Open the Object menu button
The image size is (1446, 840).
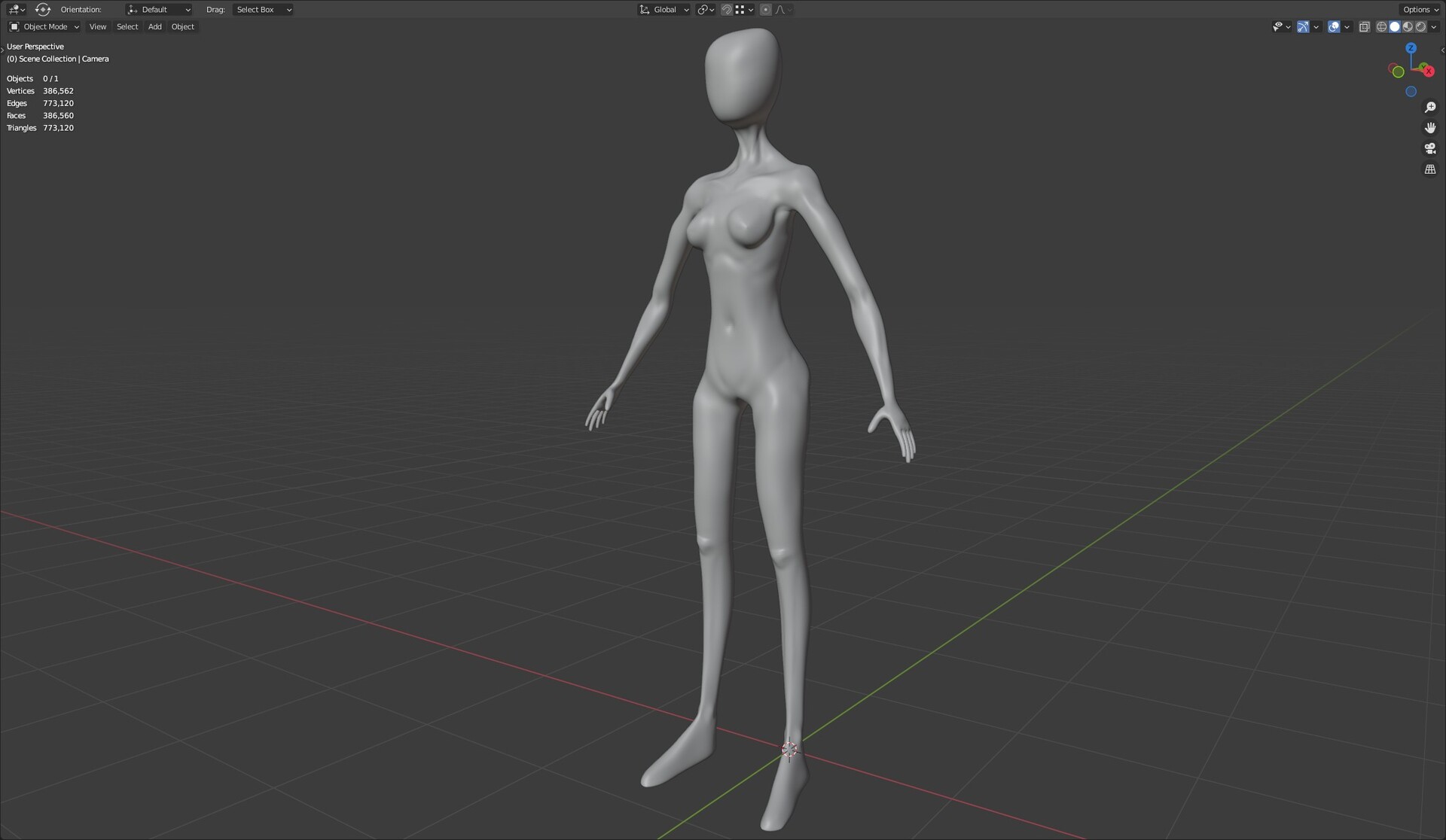pos(182,27)
